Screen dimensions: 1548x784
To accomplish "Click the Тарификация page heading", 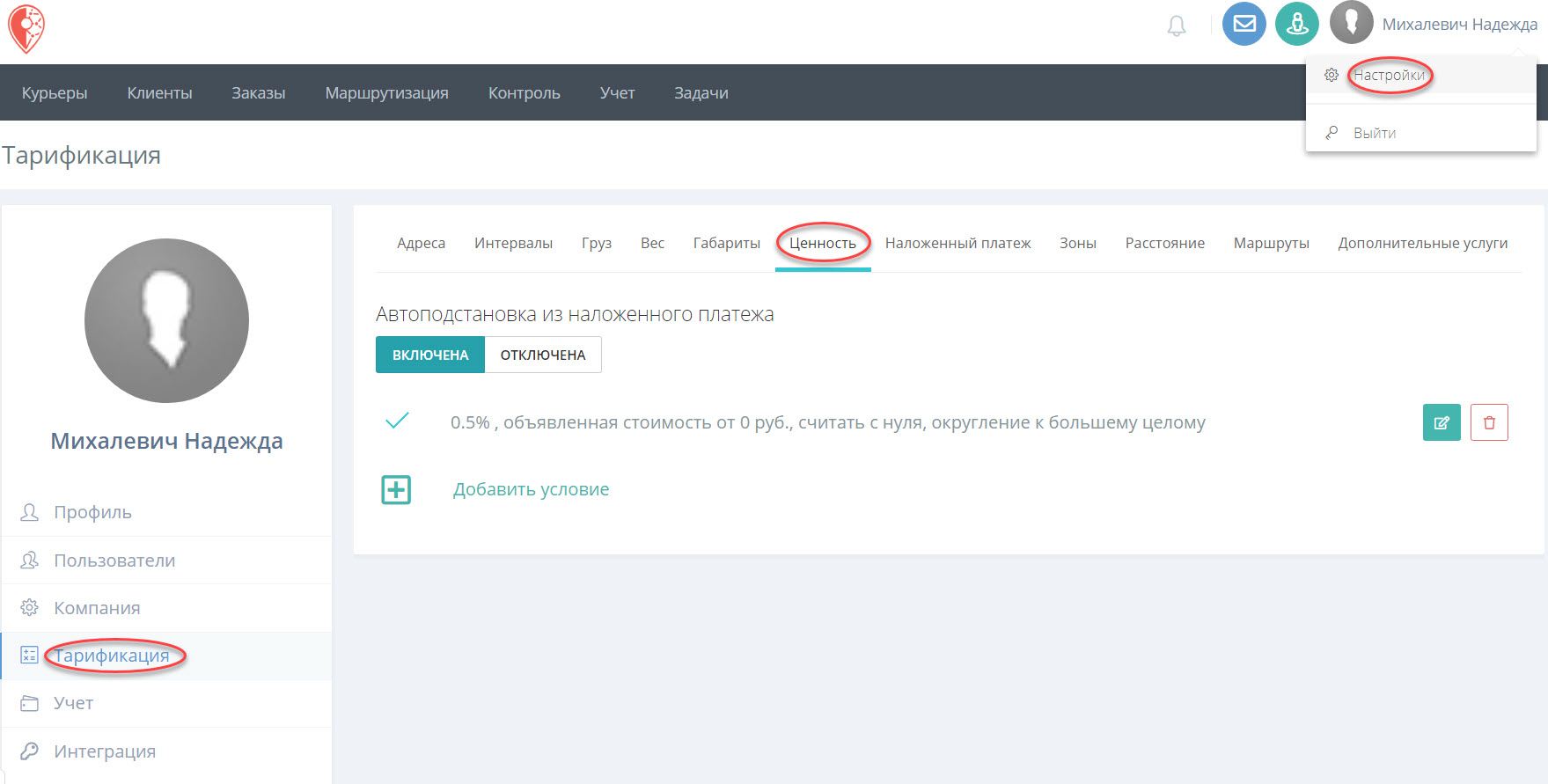I will (x=81, y=155).
